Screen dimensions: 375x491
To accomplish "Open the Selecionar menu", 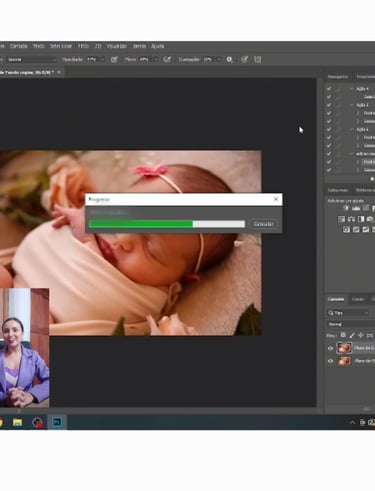I will point(61,46).
